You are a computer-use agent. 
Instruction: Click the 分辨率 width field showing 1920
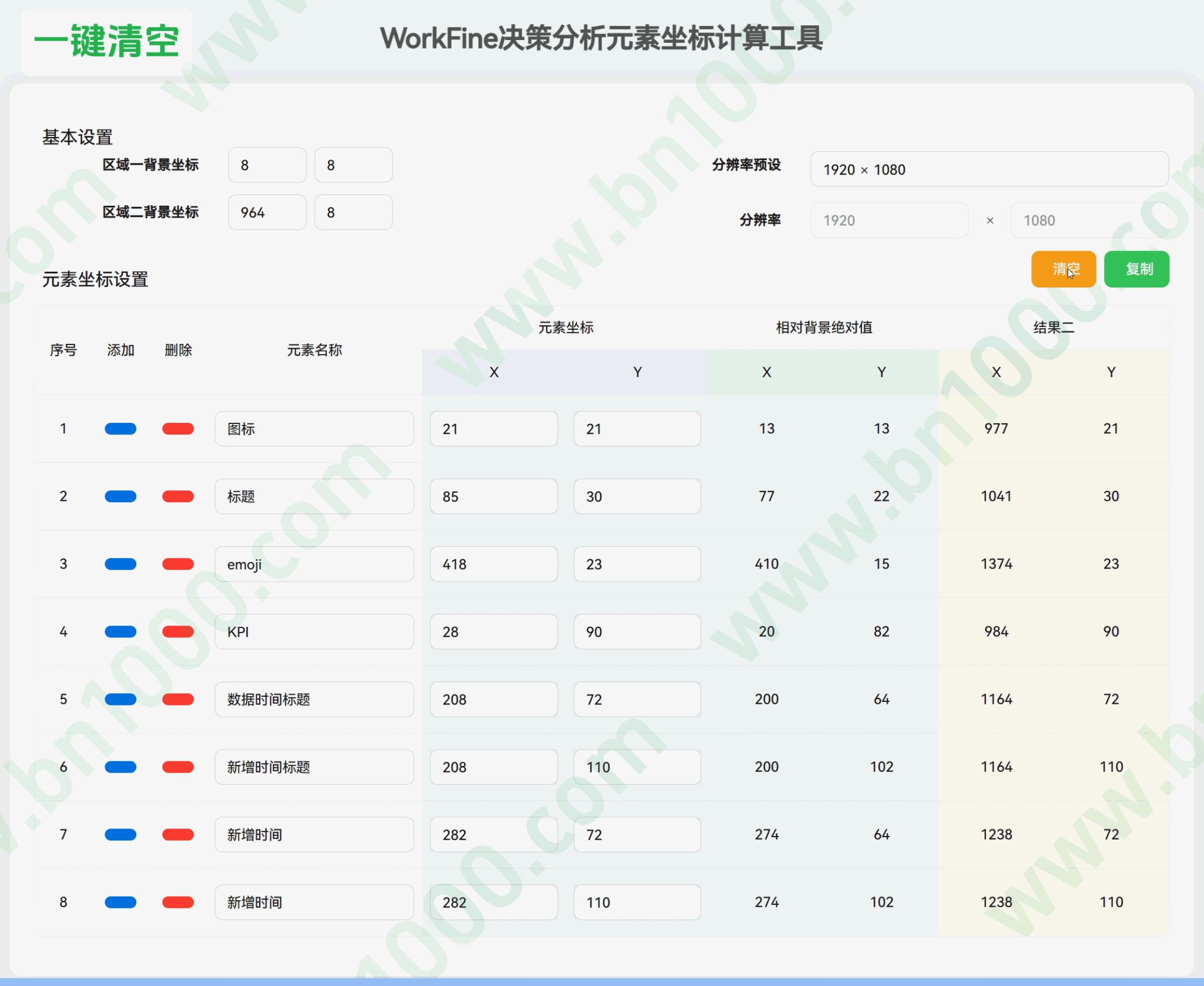[889, 220]
